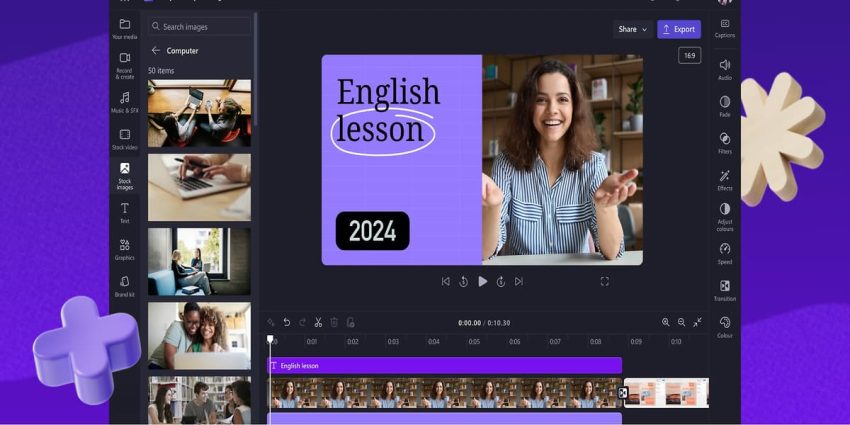The image size is (850, 425).
Task: Click the 50 items label
Action: tap(161, 70)
